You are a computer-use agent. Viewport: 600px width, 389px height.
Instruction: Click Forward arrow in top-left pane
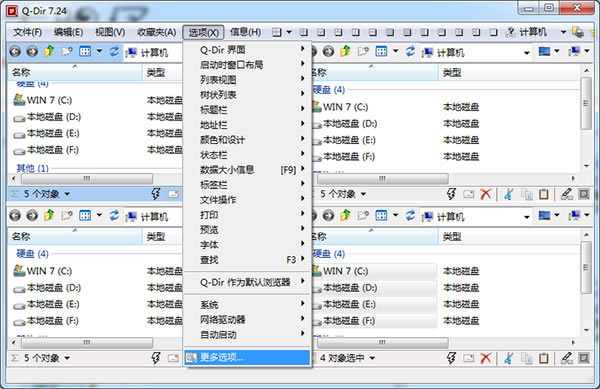point(32,51)
